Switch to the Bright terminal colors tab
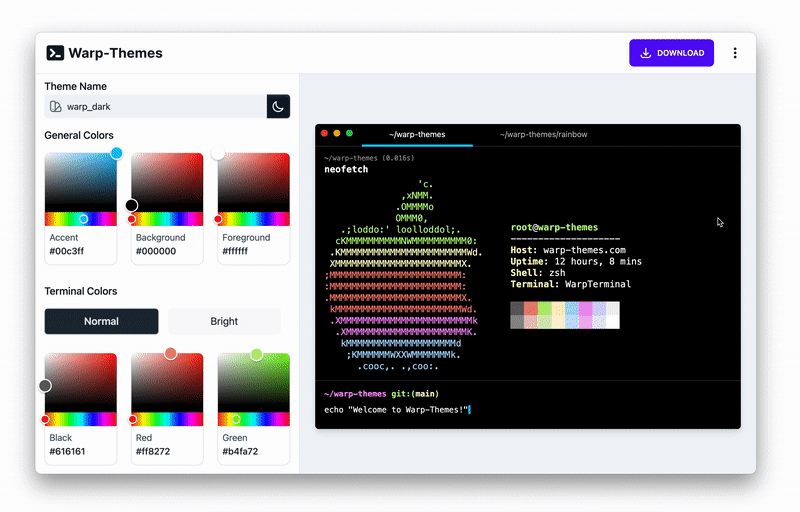The image size is (800, 512). pos(224,321)
